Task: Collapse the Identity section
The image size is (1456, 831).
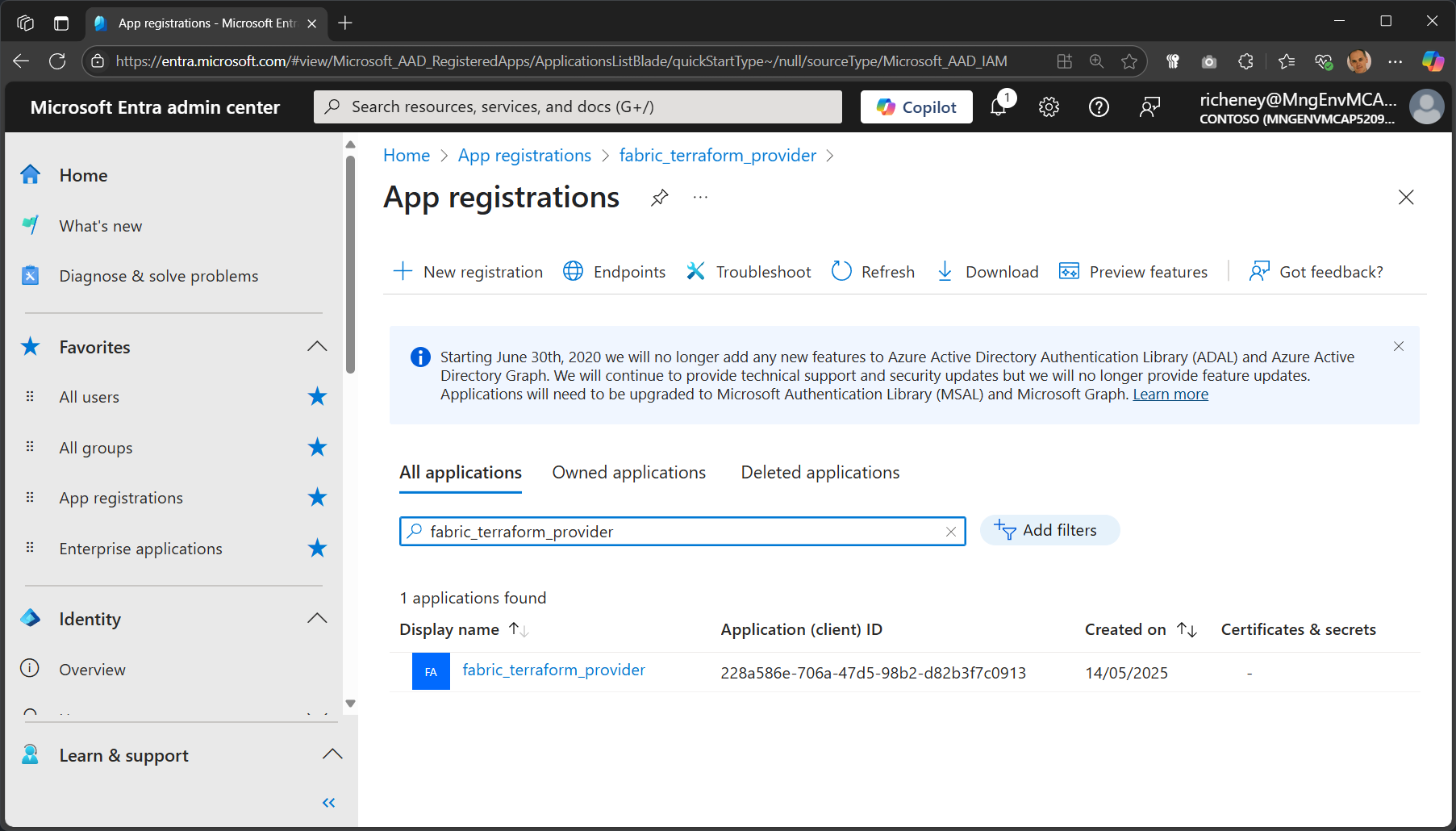Action: [317, 618]
